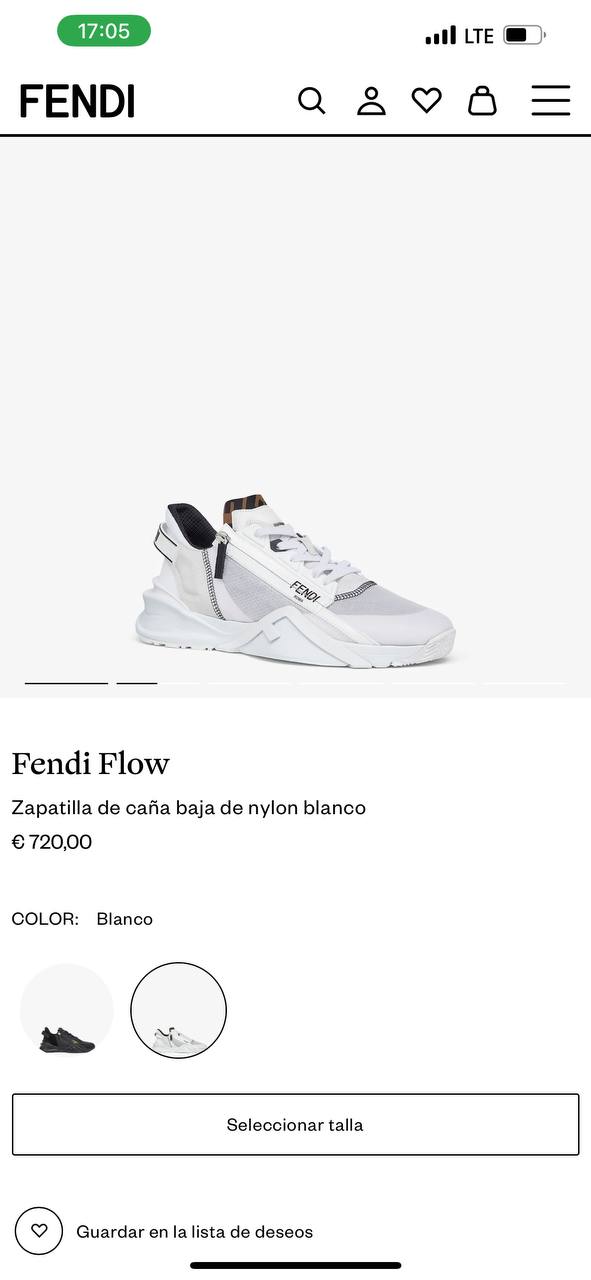Select the black color swatch
Image resolution: width=591 pixels, height=1280 pixels.
(67, 1011)
